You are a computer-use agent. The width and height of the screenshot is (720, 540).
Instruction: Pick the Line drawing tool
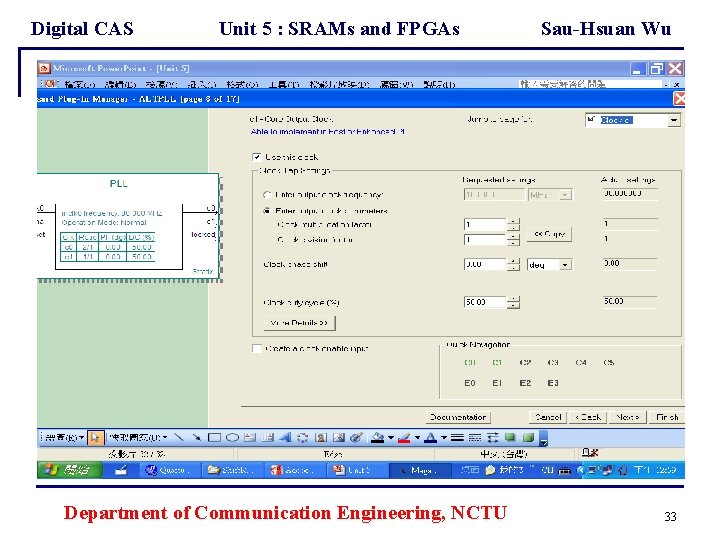point(180,438)
